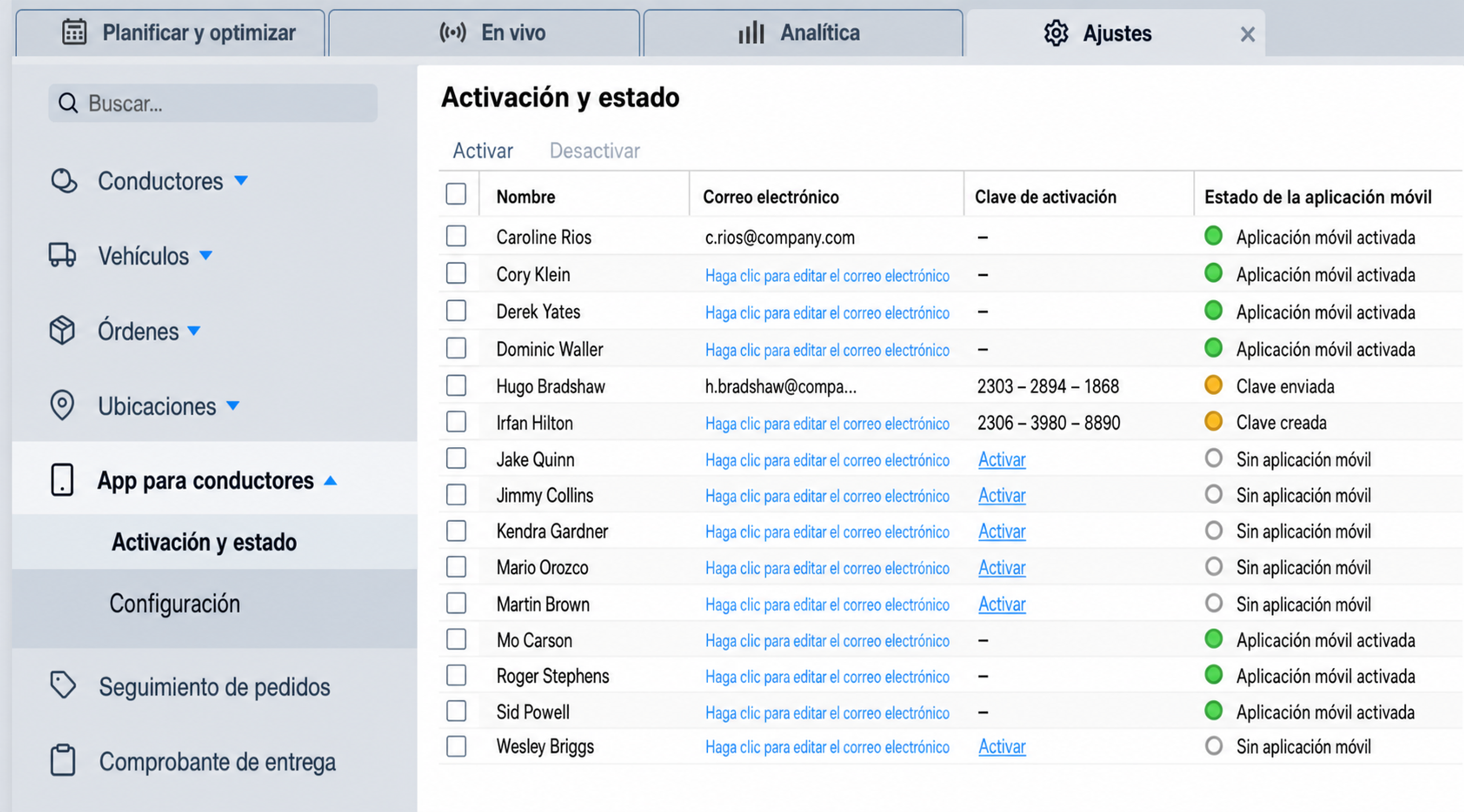Click the live broadcast icon in En vivo tab
Screen dimensions: 1464x812
tap(452, 32)
